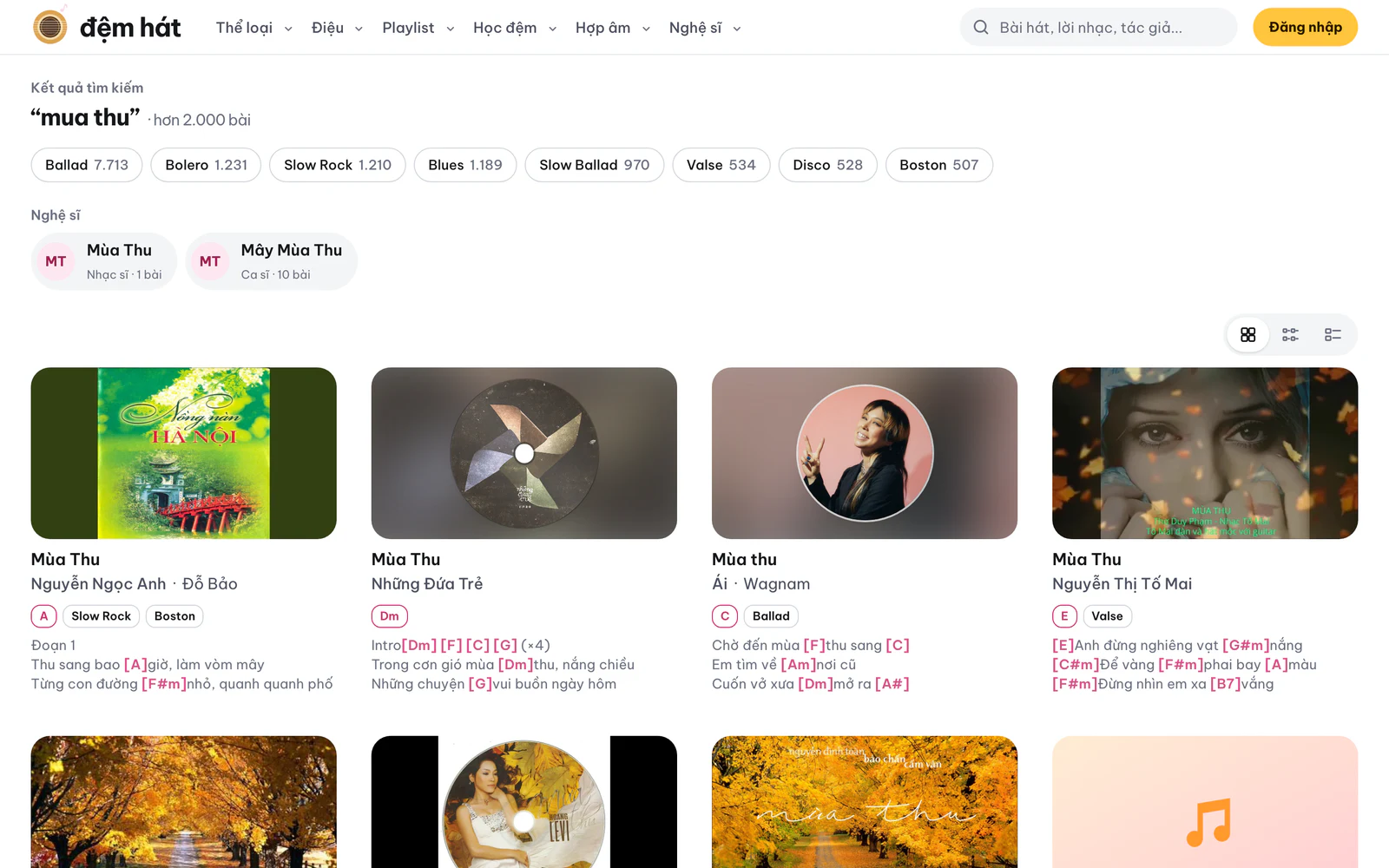
Task: Filter results by Bolero 1.231
Action: click(x=206, y=165)
